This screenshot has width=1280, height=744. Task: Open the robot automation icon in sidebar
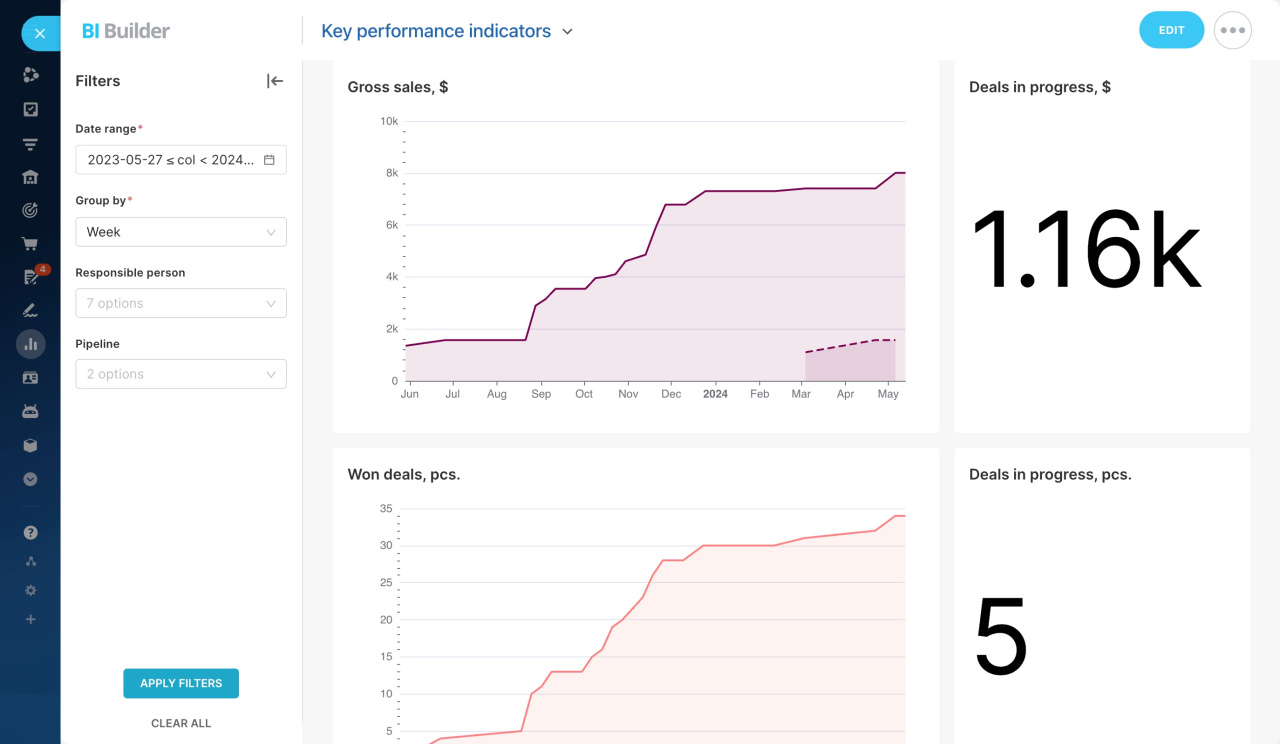tap(30, 411)
